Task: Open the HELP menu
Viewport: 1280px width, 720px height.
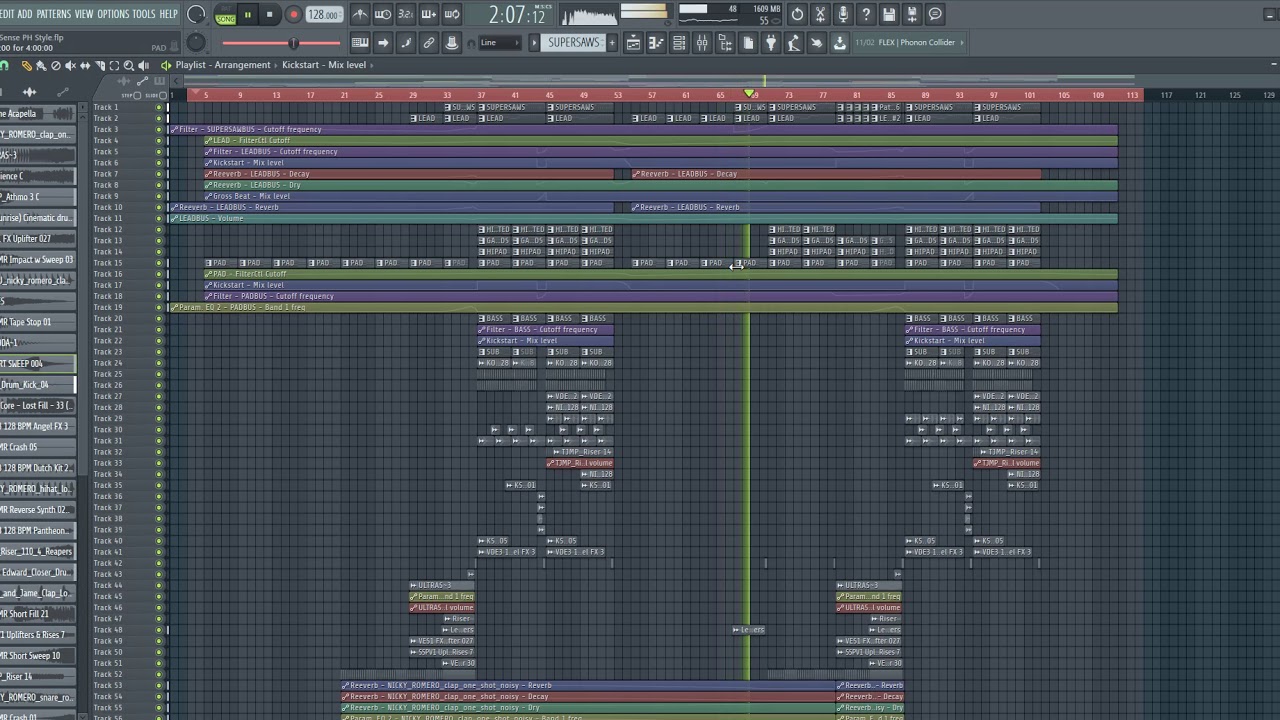Action: 169,14
